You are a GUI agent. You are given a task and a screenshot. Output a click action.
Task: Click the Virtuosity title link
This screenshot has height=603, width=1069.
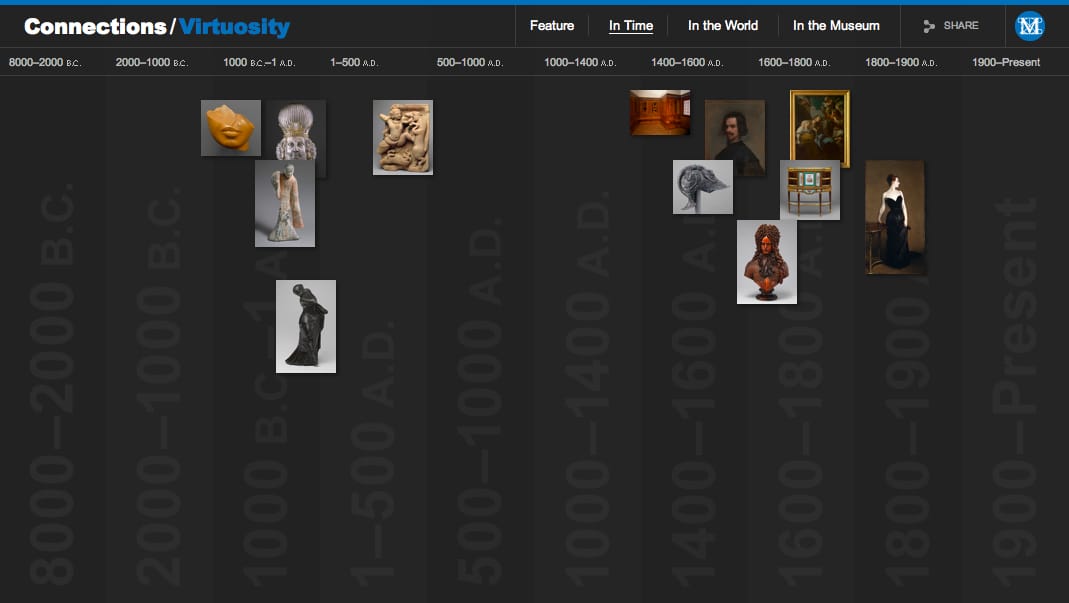pos(234,27)
